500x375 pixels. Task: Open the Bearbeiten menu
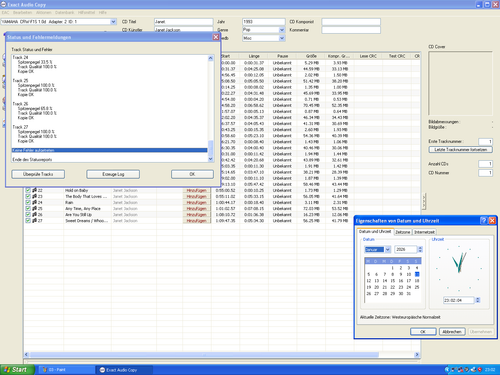tap(22, 13)
